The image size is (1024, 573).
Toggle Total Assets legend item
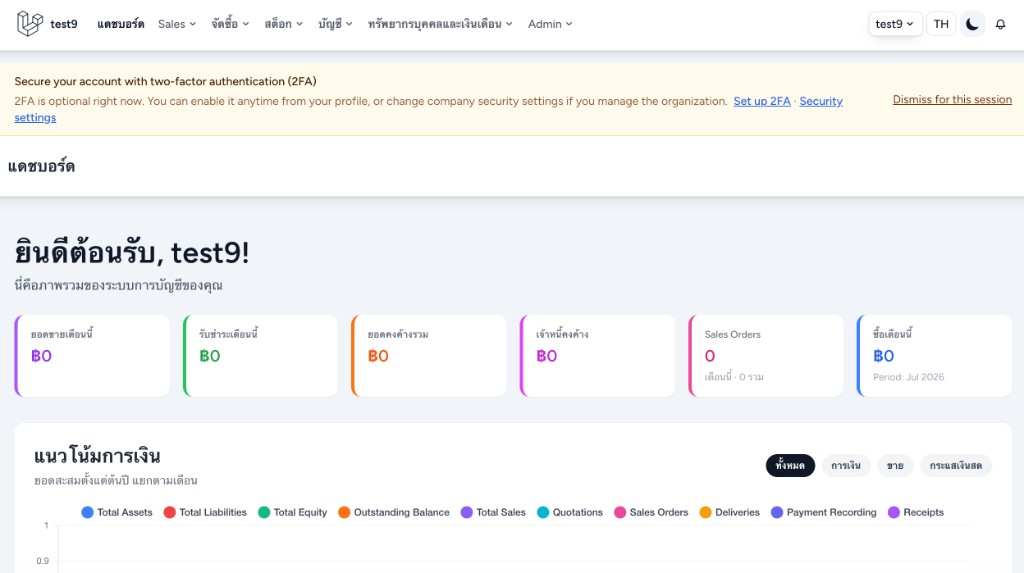coord(117,512)
